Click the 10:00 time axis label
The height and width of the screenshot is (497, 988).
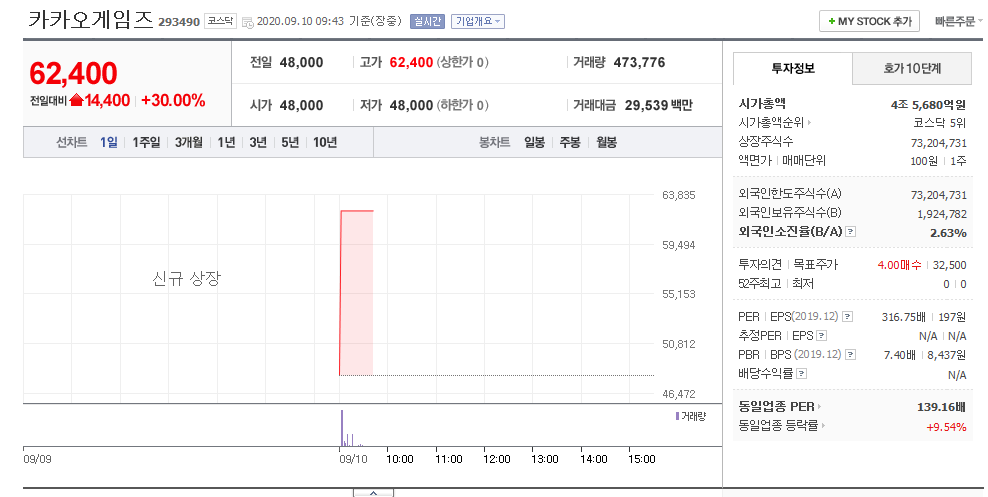(400, 459)
